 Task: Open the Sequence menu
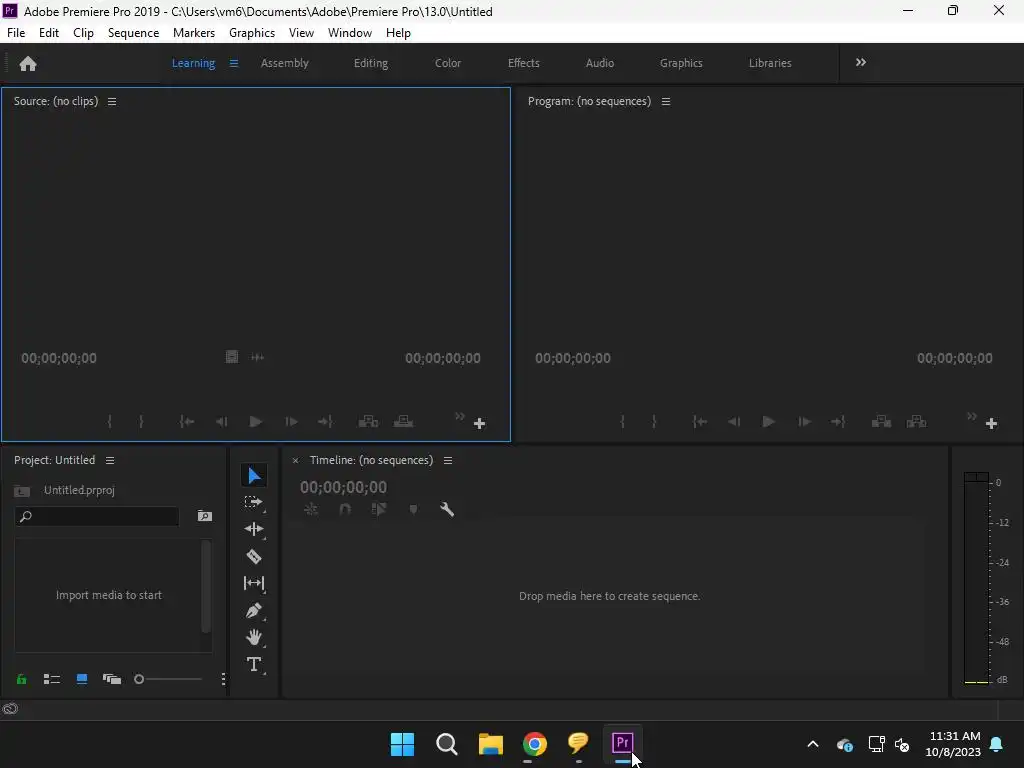click(133, 33)
